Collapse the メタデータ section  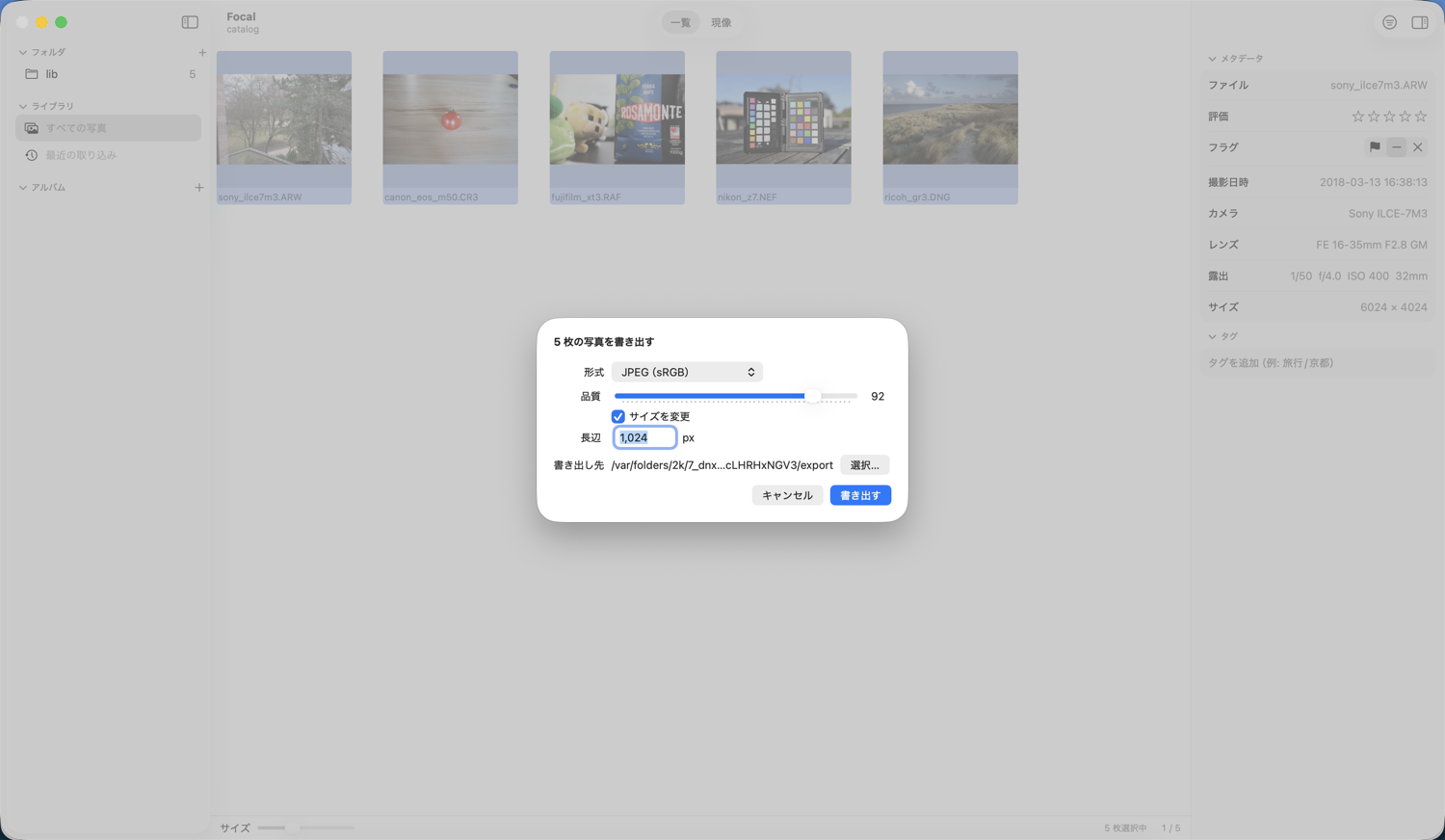point(1212,59)
